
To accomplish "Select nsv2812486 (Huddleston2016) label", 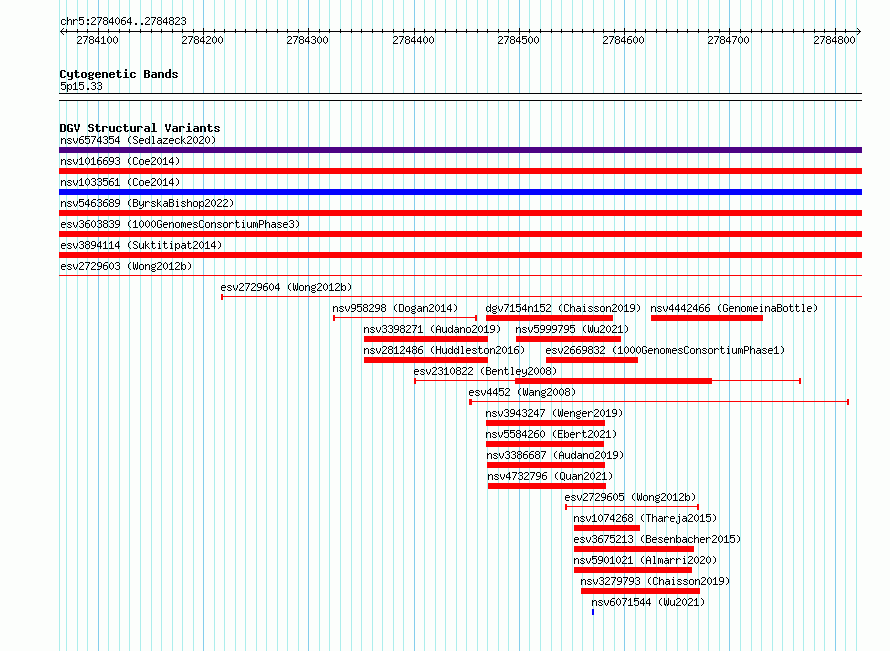I will pos(444,350).
